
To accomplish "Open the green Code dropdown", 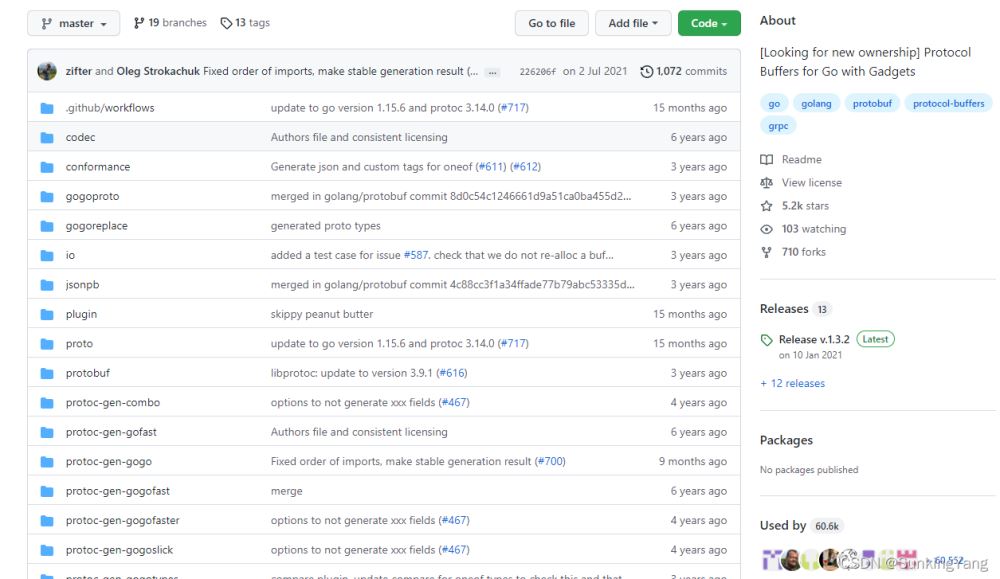I will pos(708,23).
